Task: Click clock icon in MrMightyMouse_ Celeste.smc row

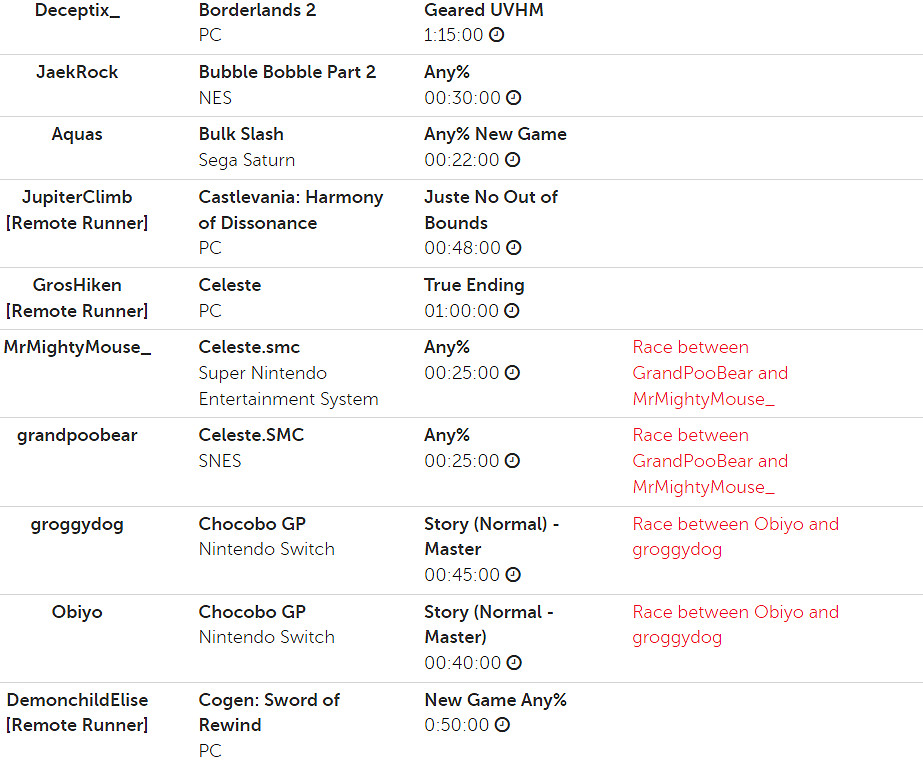Action: click(x=513, y=373)
